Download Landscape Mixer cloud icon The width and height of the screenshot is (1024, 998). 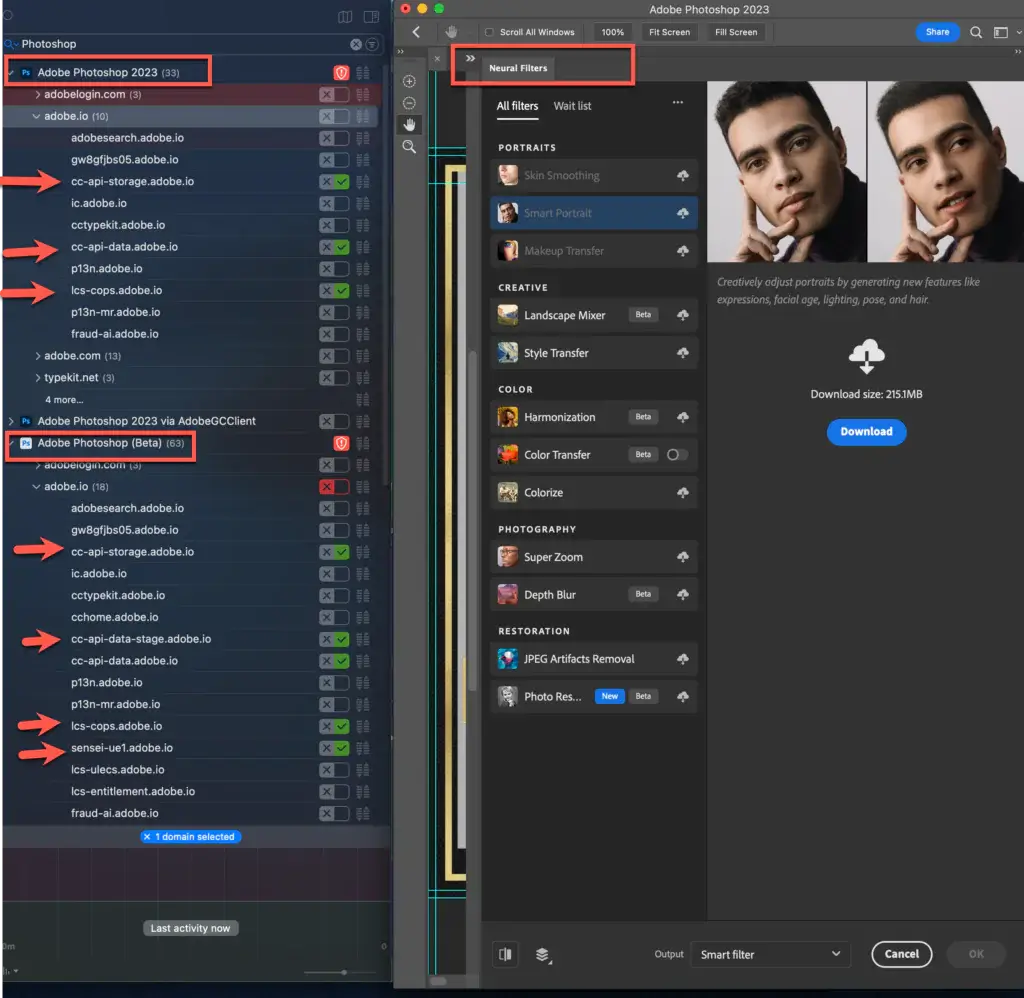682,315
